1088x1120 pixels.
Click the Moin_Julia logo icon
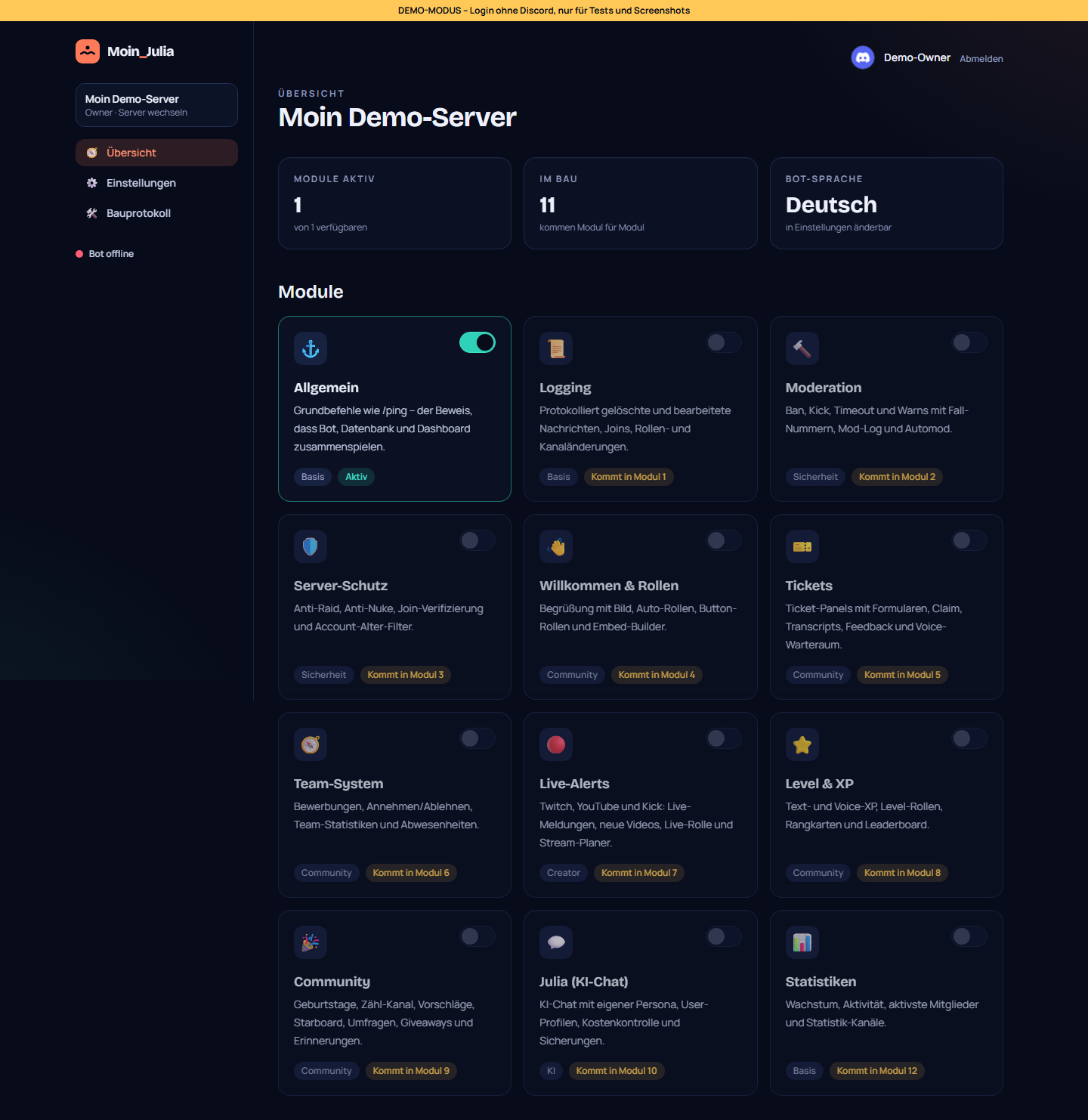(88, 51)
